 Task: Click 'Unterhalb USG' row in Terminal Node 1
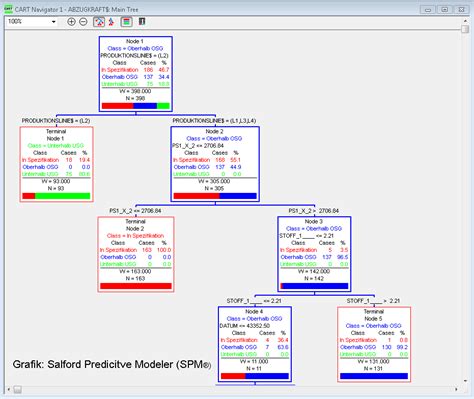pyautogui.click(x=56, y=174)
